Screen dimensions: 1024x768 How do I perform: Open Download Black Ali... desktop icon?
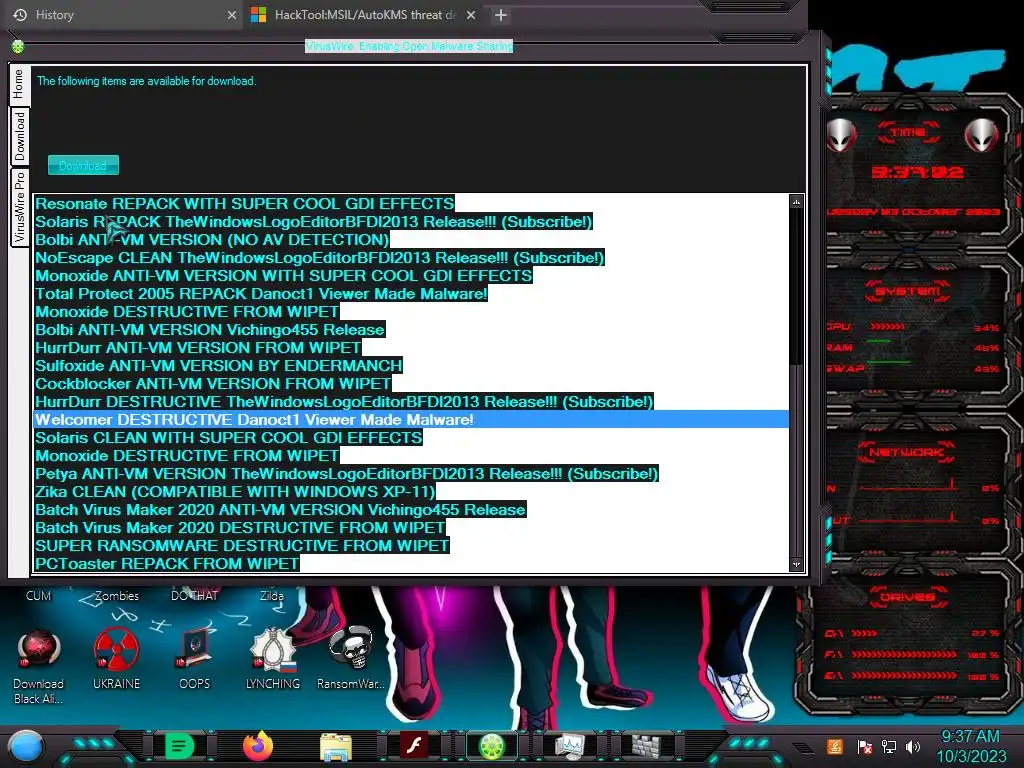tap(39, 666)
